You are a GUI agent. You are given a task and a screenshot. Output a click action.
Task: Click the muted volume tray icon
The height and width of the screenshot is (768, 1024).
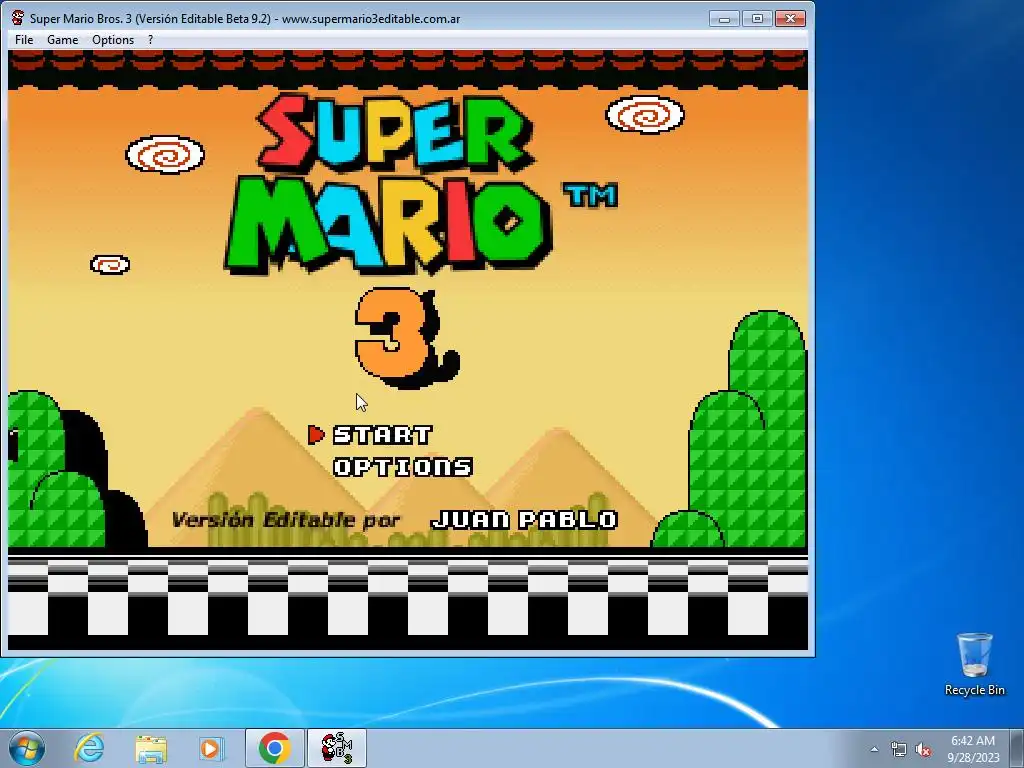(923, 750)
